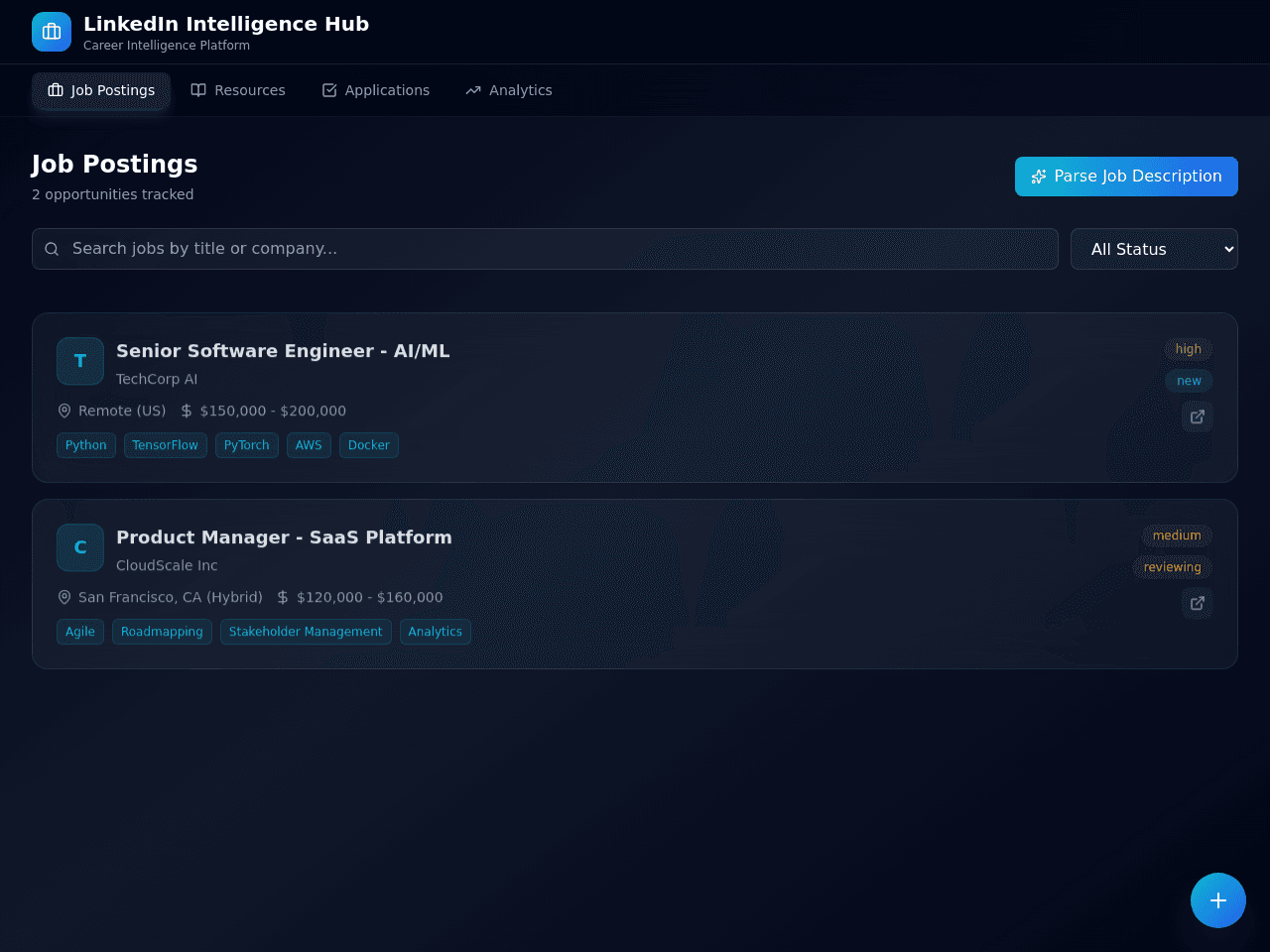This screenshot has height=952, width=1270.
Task: Click the LinkedIn Intelligence Hub briefcase logo
Action: point(52,32)
